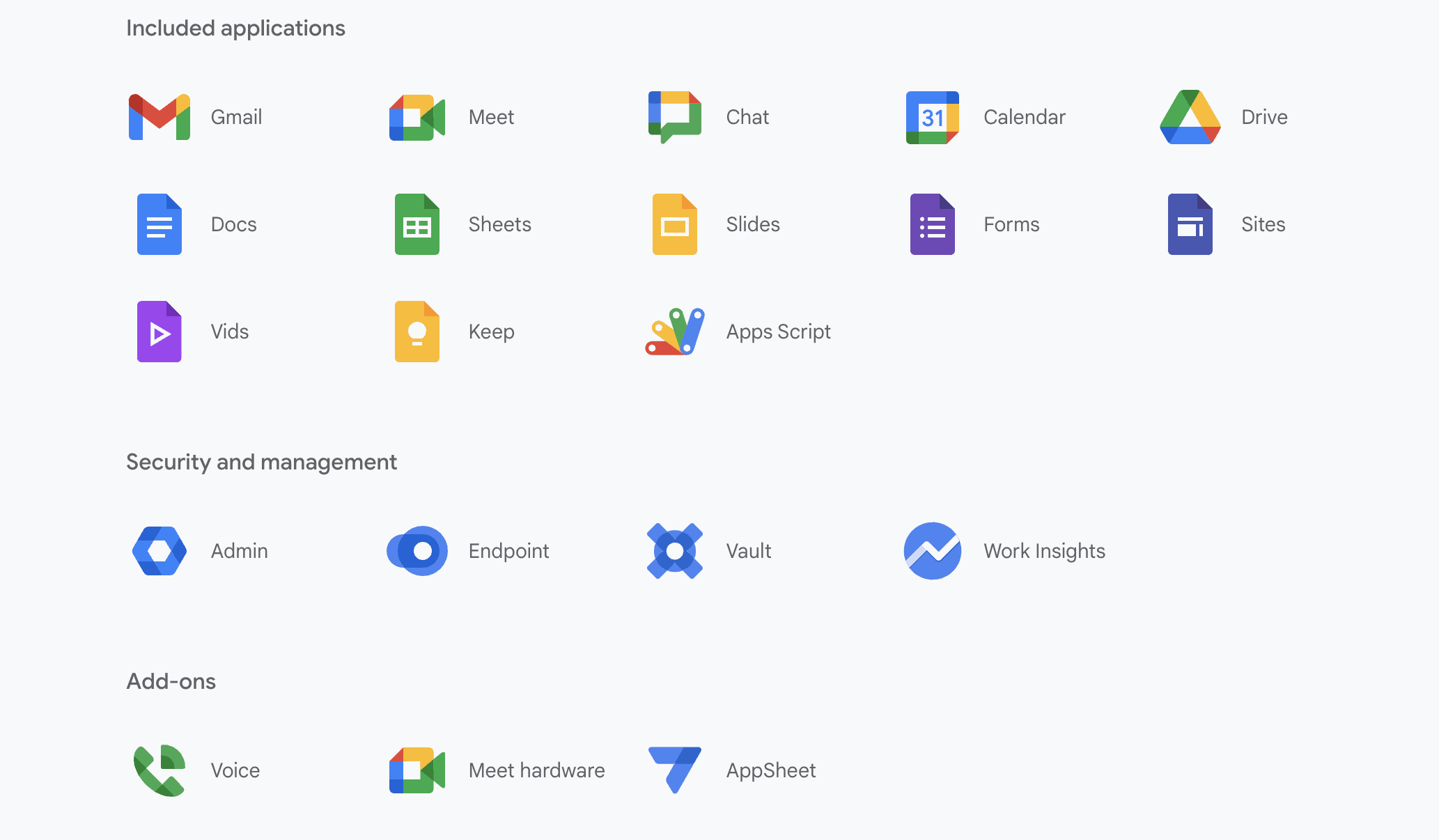Viewport: 1439px width, 840px height.
Task: Click the Gmail text label
Action: pos(237,117)
